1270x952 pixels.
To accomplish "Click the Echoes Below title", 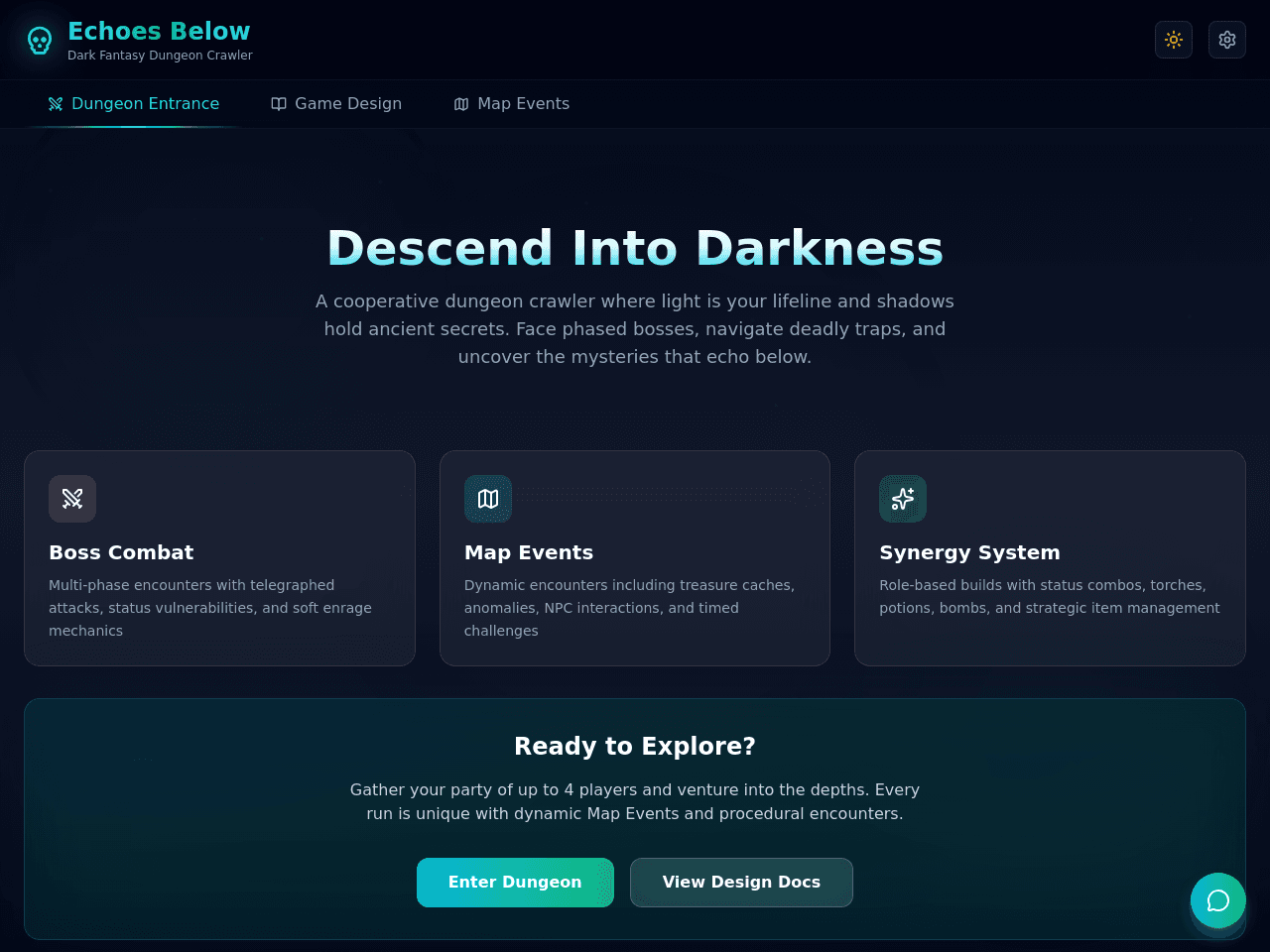I will pyautogui.click(x=159, y=31).
